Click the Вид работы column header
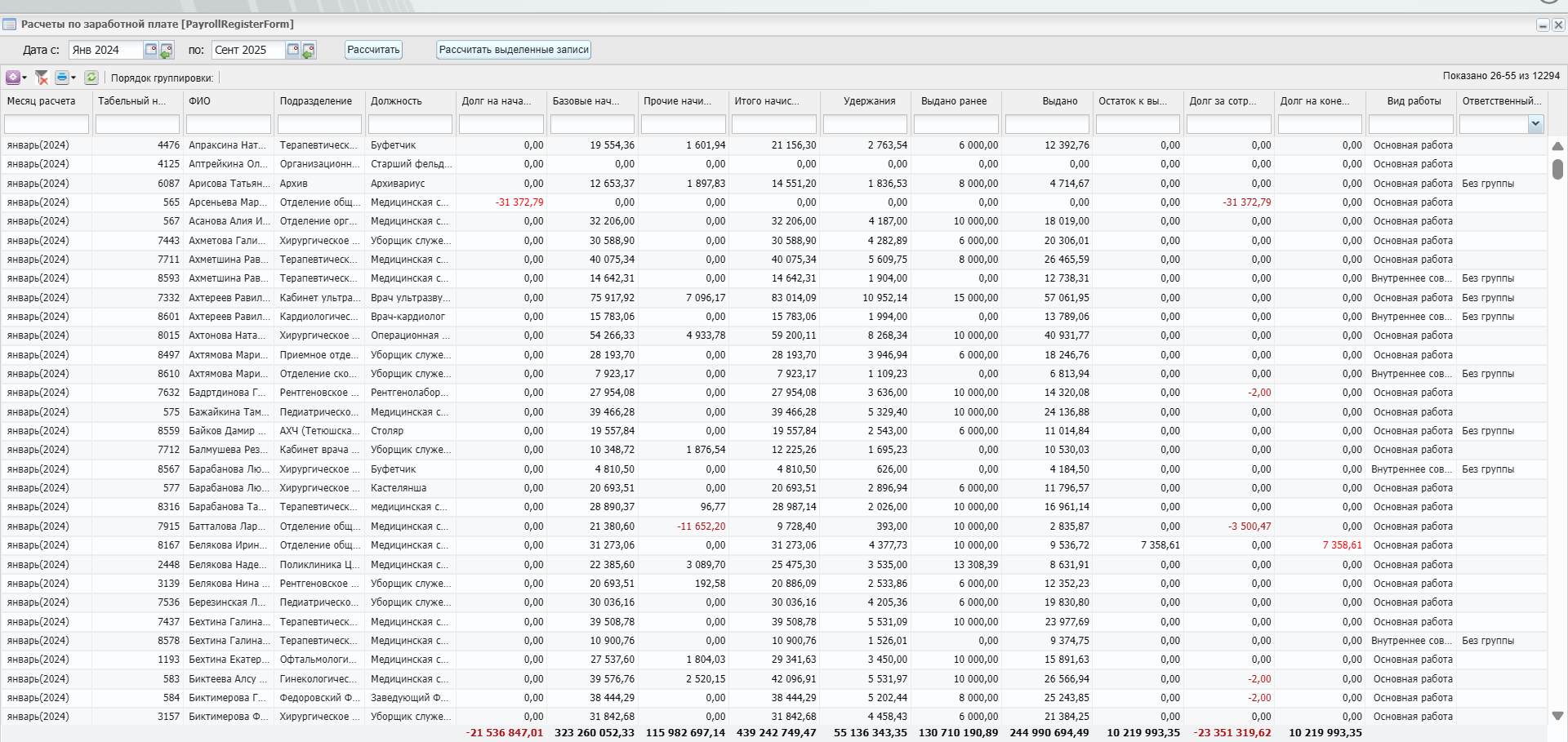 click(x=1411, y=101)
